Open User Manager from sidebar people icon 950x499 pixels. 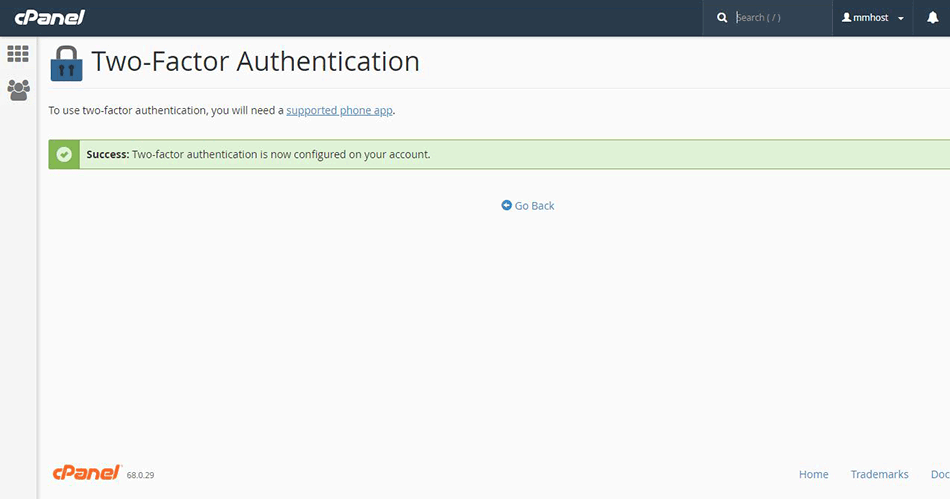tap(18, 90)
